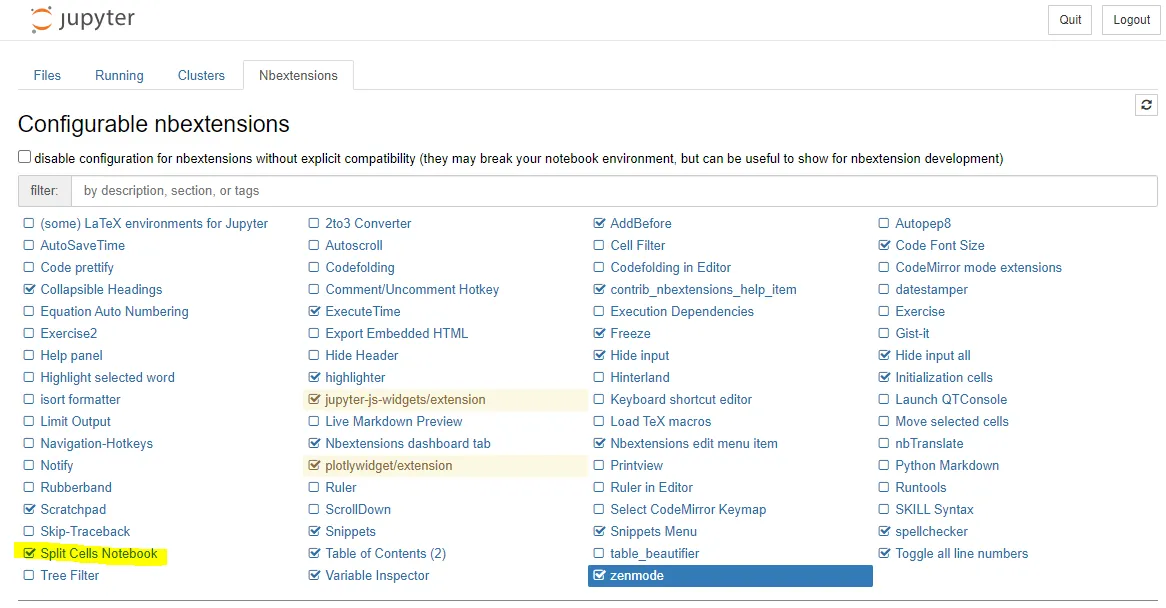1166x608 pixels.
Task: Select the zenmode extension entry
Action: (636, 576)
